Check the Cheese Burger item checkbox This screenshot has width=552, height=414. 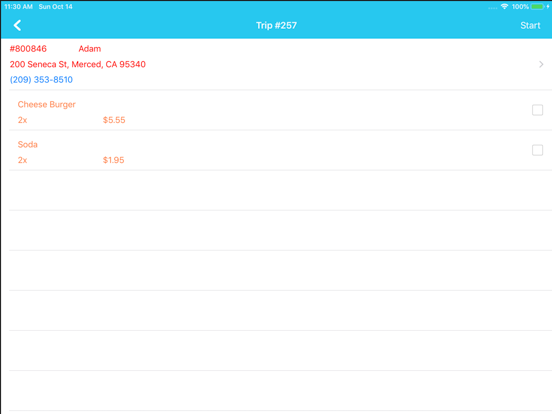(537, 110)
